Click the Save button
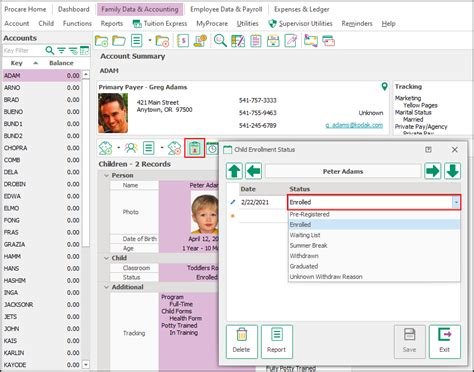Image resolution: width=474 pixels, height=372 pixels. (x=409, y=342)
